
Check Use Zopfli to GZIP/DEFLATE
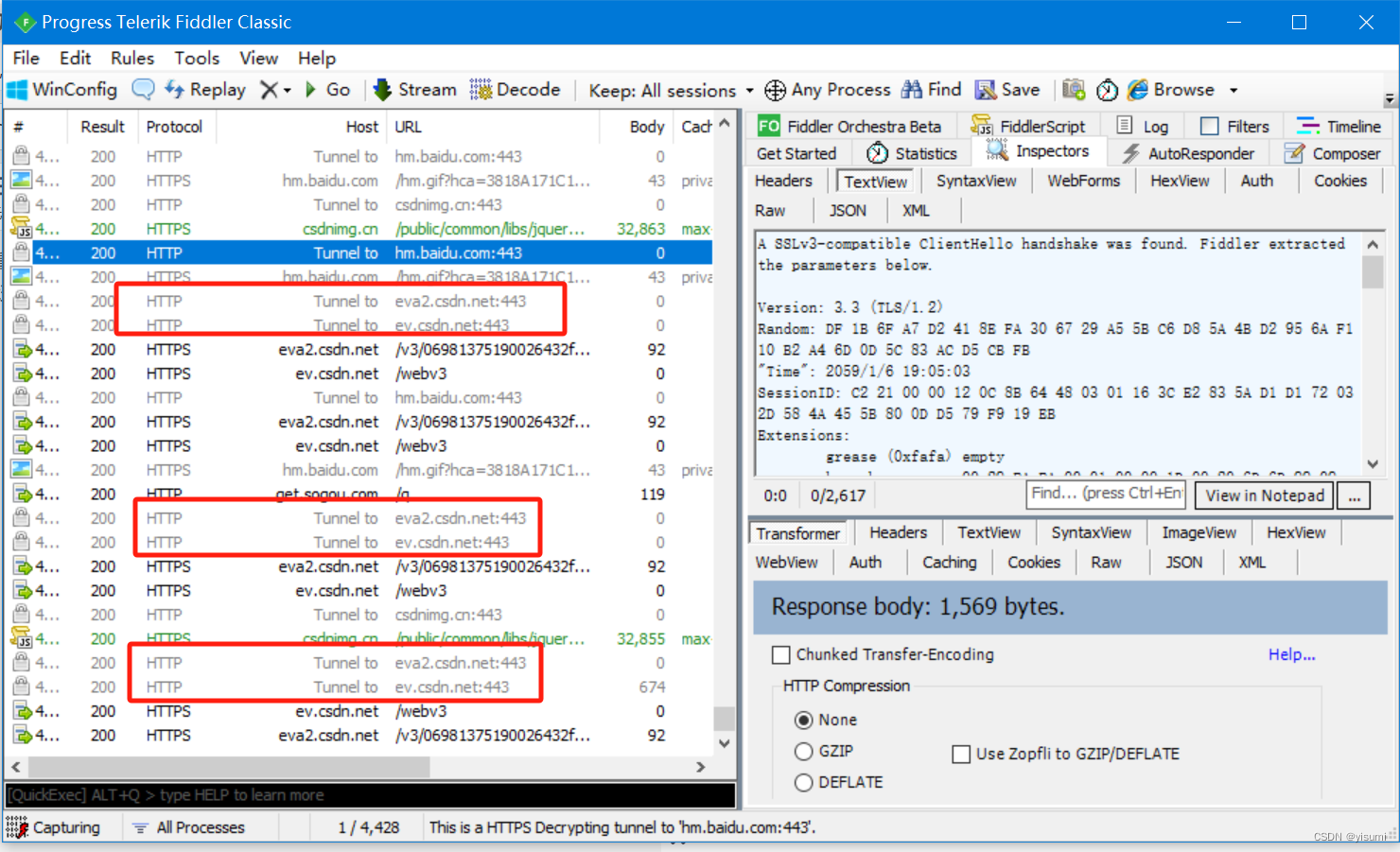tap(961, 754)
